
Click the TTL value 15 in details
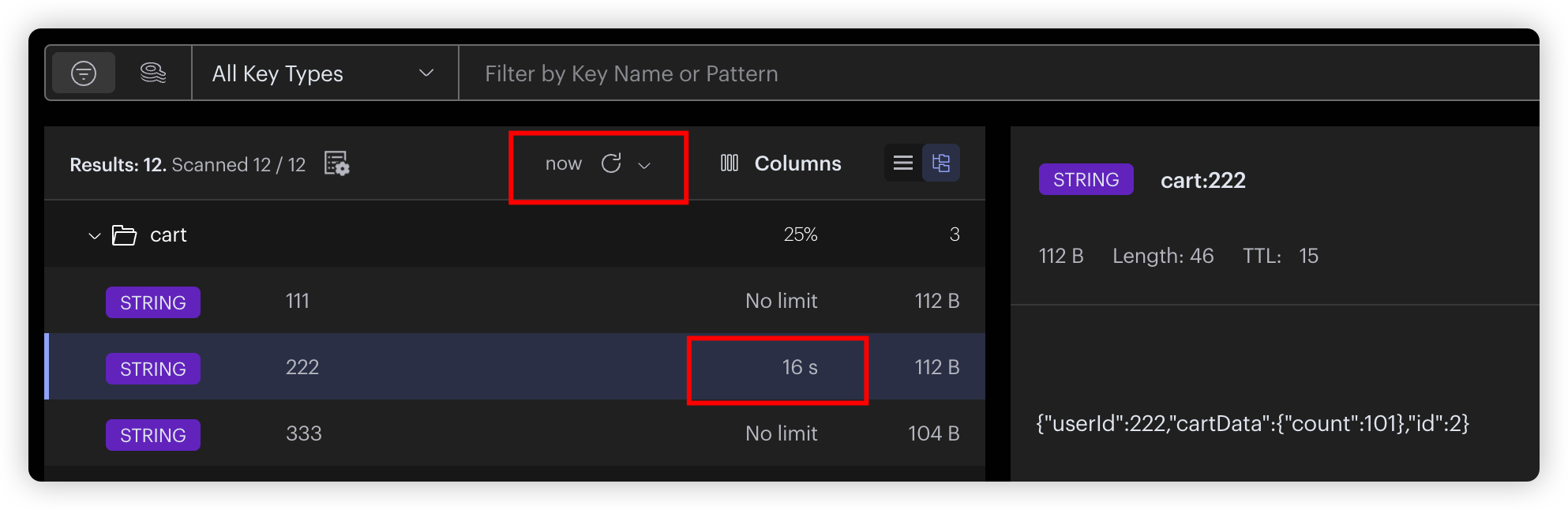pos(1308,256)
